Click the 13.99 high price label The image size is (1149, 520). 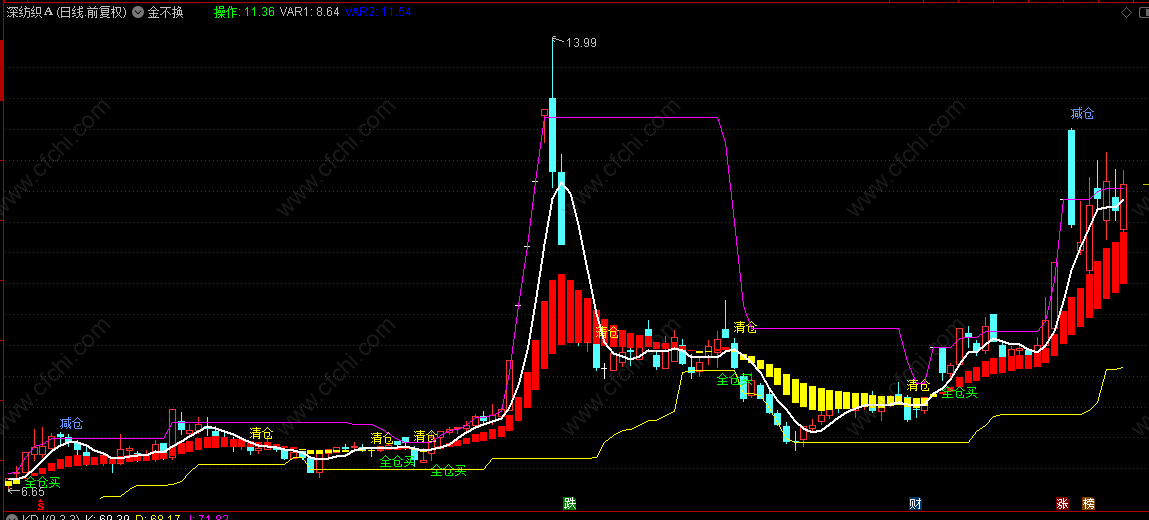coord(581,43)
